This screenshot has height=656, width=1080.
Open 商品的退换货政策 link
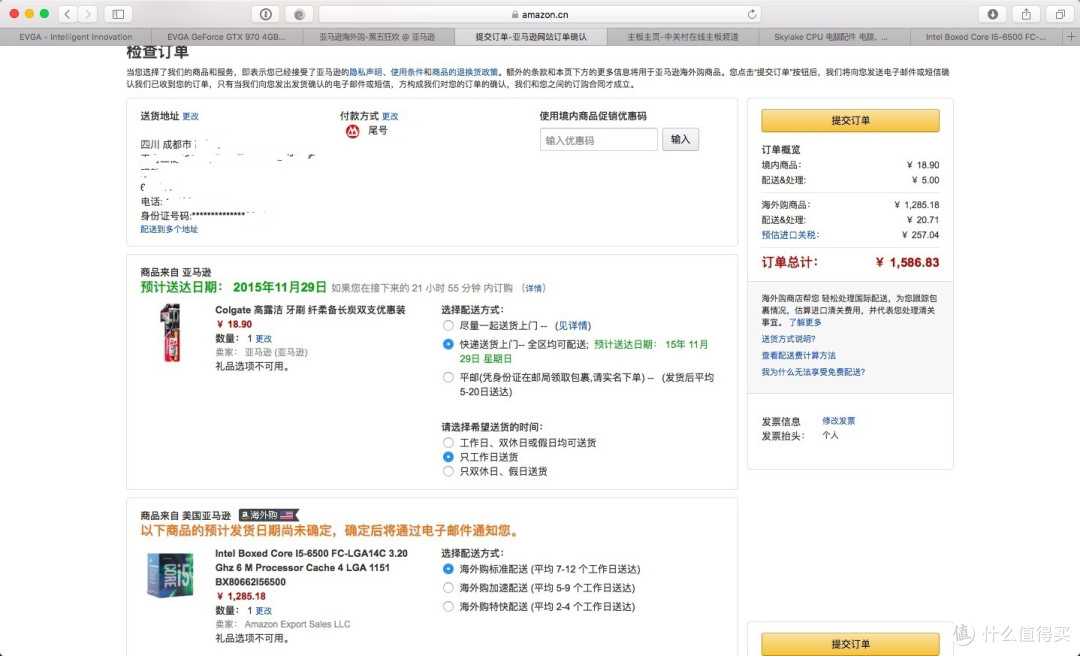point(464,72)
